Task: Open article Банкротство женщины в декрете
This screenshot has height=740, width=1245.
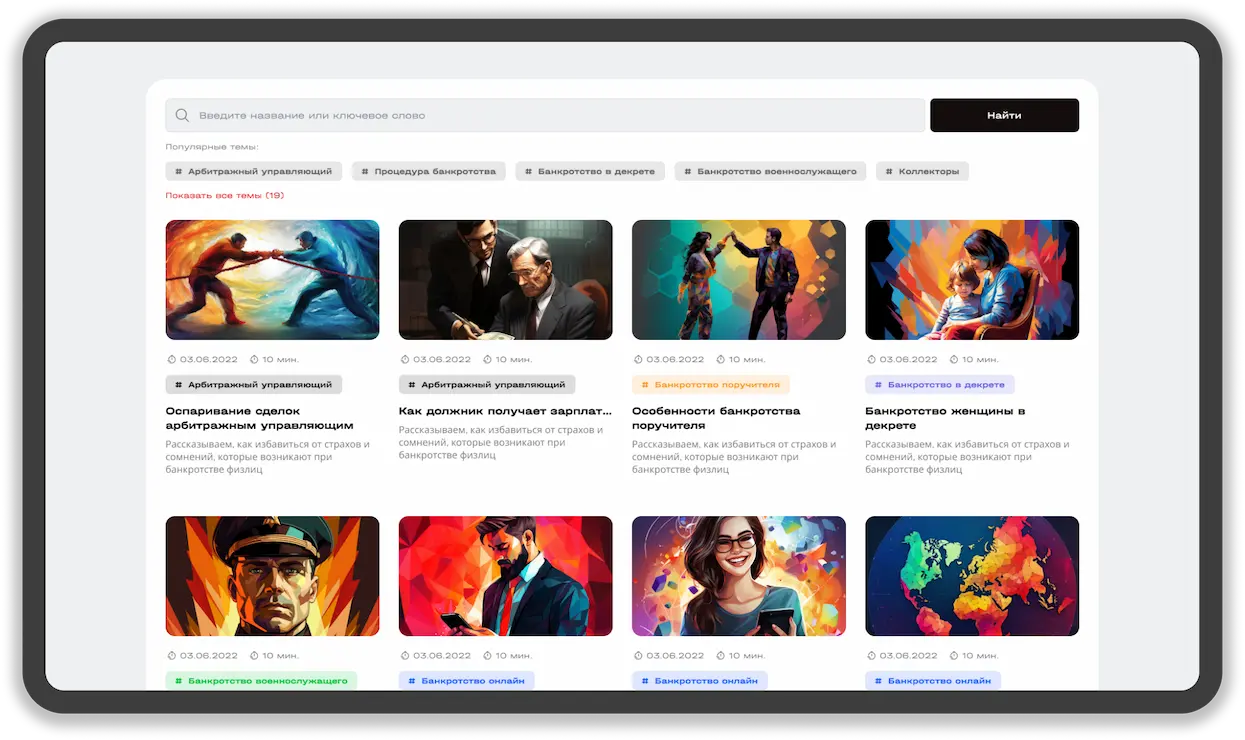Action: pyautogui.click(x=945, y=418)
